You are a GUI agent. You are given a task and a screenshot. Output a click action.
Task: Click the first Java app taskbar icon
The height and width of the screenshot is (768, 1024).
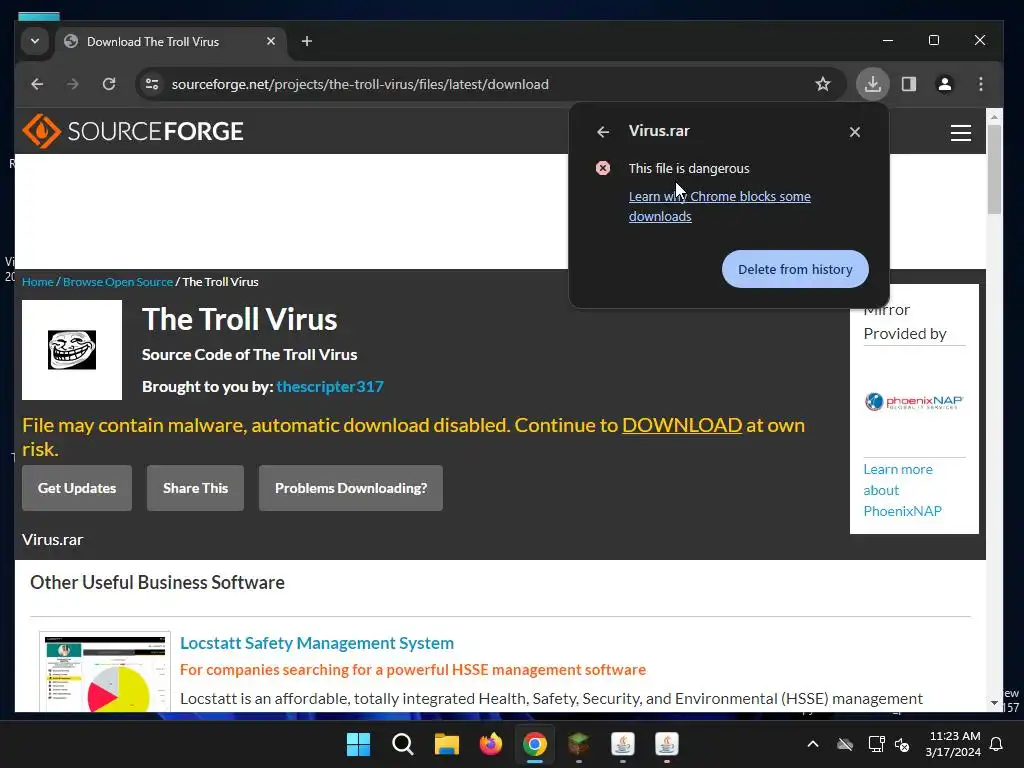(x=622, y=744)
